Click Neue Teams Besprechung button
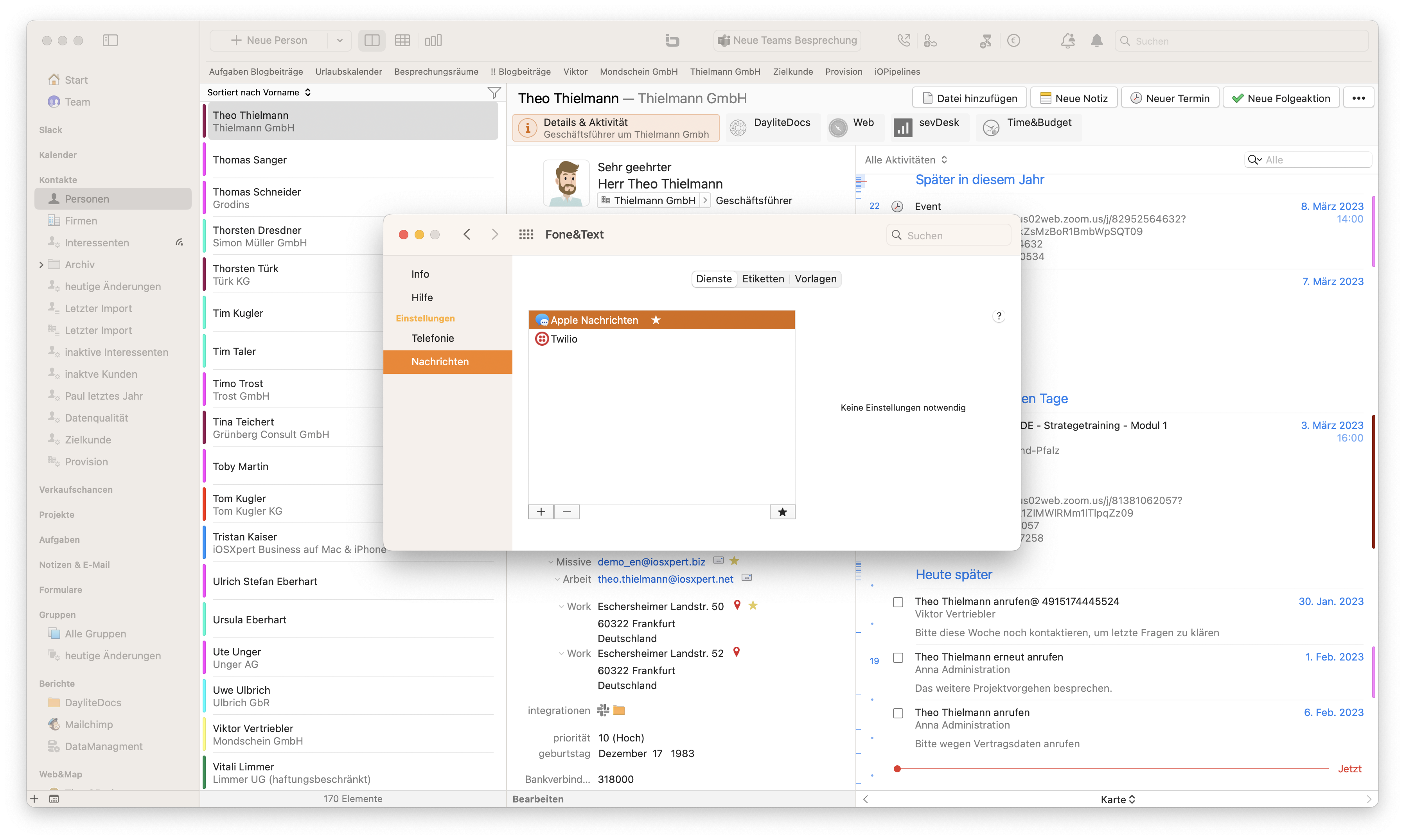The image size is (1405, 840). click(787, 40)
